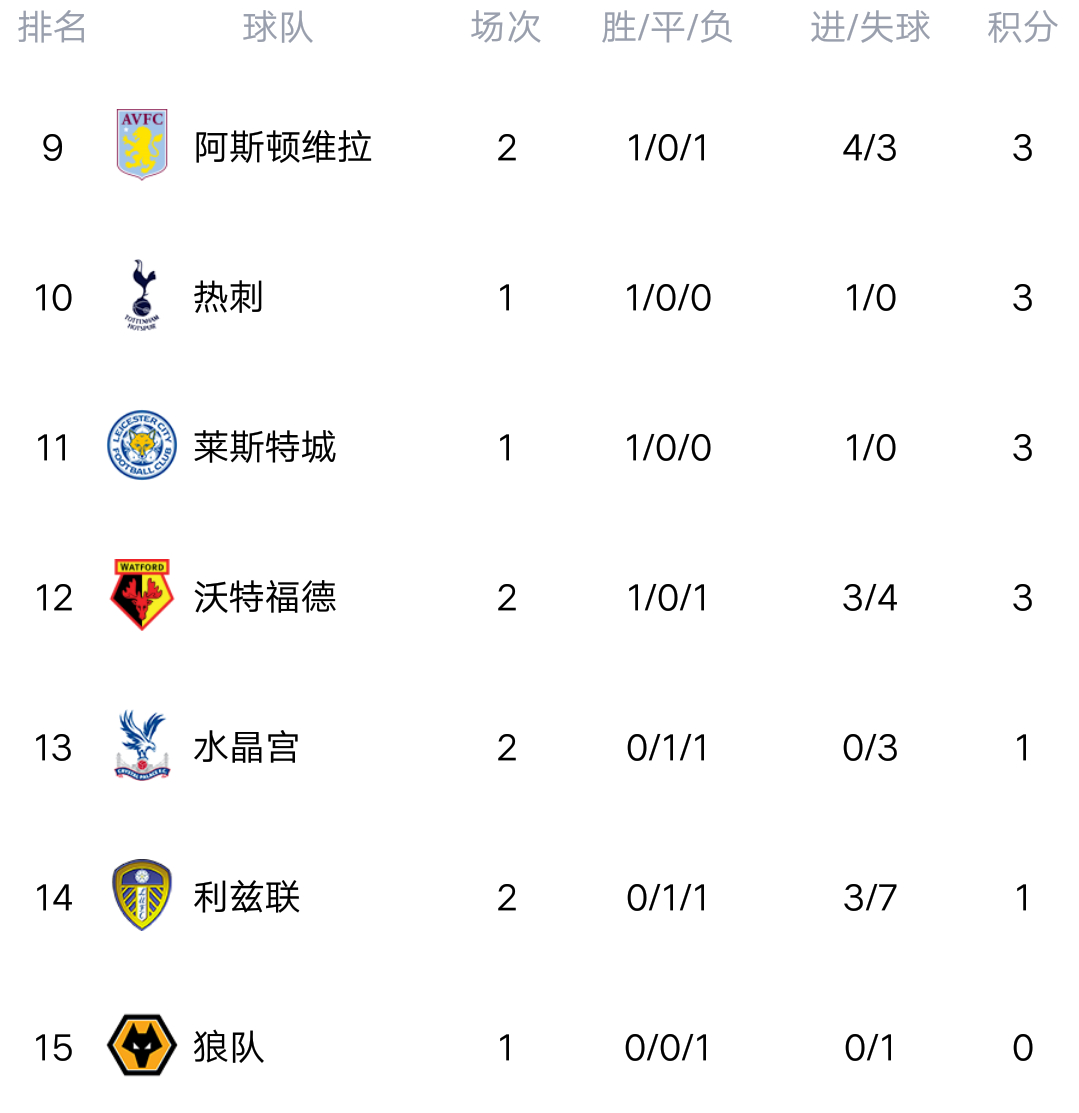Select the 胜/平/负 column header
This screenshot has height=1113, width=1079.
667,28
